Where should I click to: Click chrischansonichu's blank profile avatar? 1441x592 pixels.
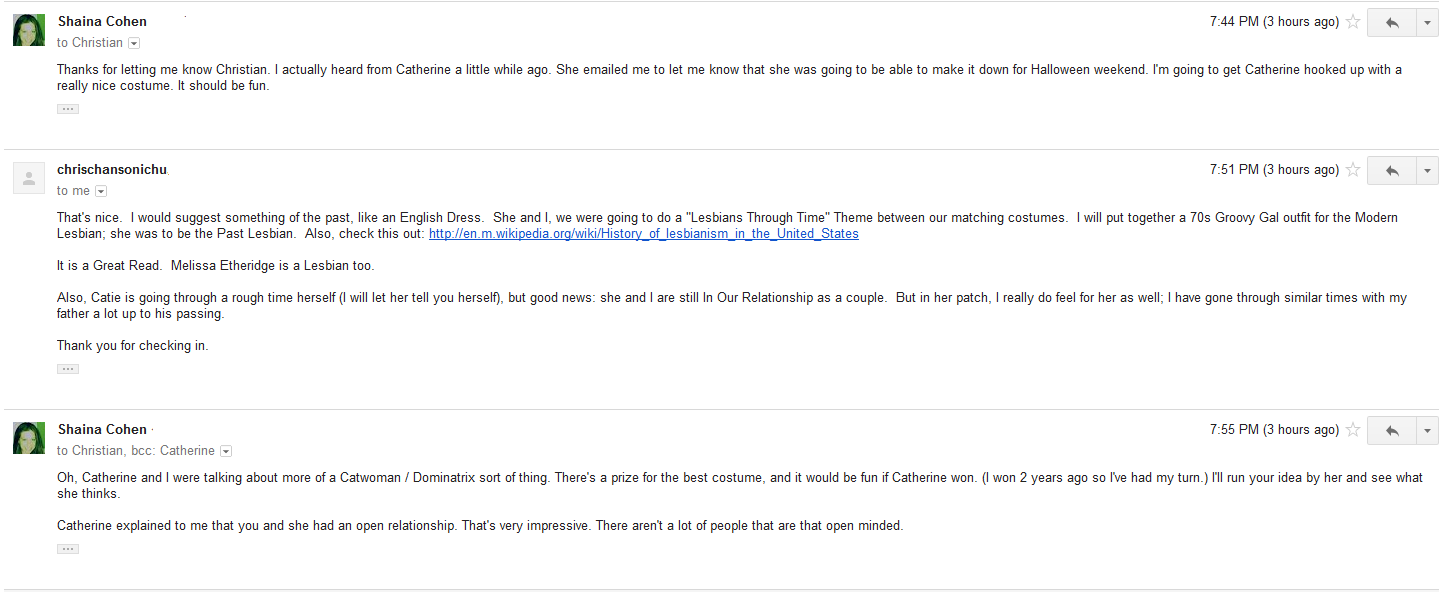point(29,178)
